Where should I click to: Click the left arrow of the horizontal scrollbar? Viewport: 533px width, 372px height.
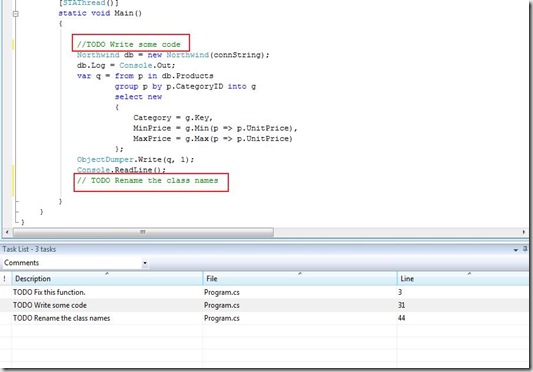[x=7, y=232]
